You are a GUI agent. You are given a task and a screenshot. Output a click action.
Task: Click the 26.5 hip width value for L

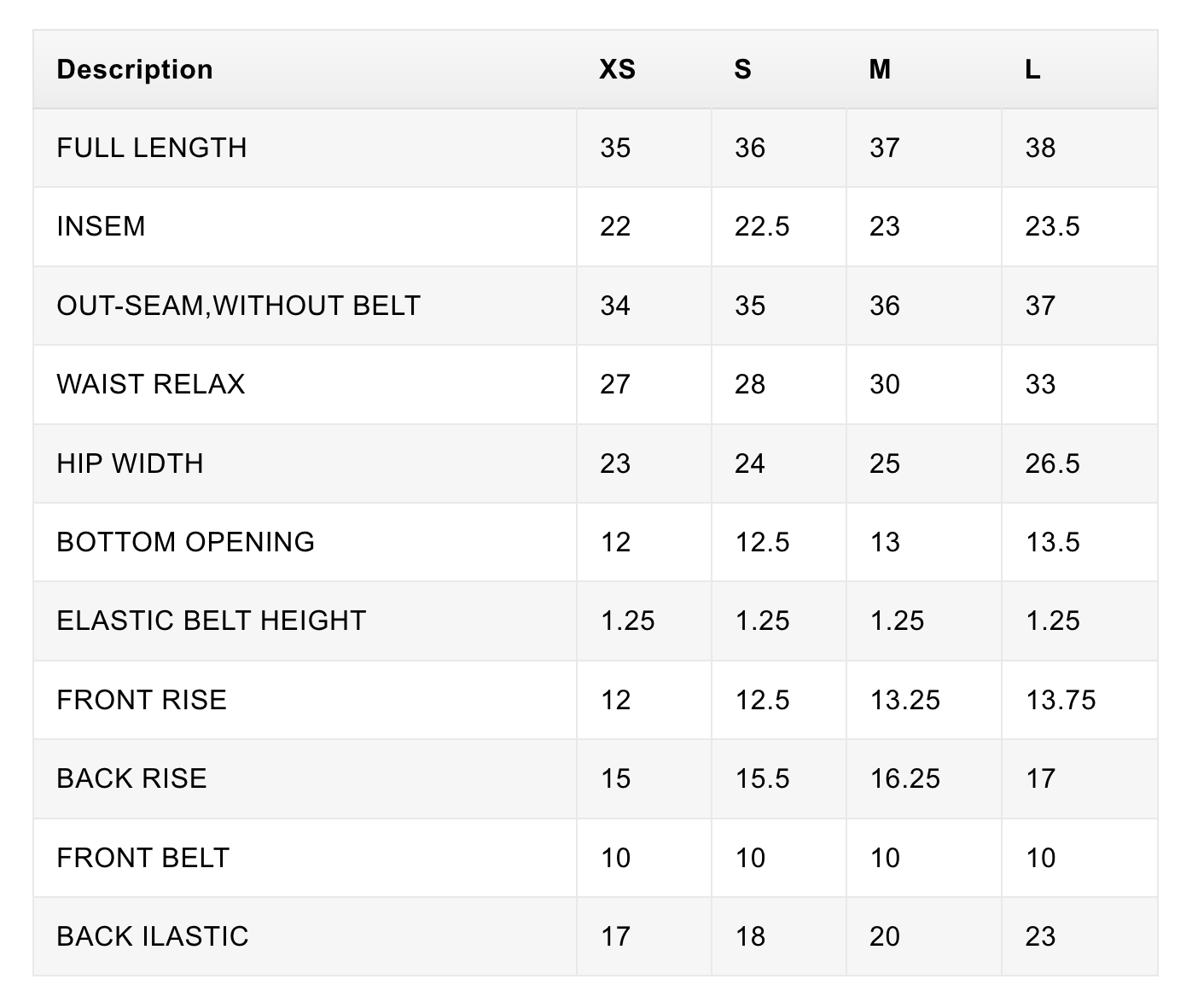[x=1053, y=463]
